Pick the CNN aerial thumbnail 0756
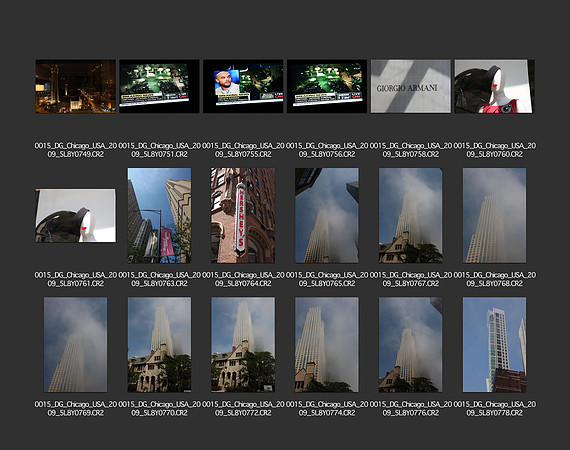570x450 pixels. click(327, 87)
